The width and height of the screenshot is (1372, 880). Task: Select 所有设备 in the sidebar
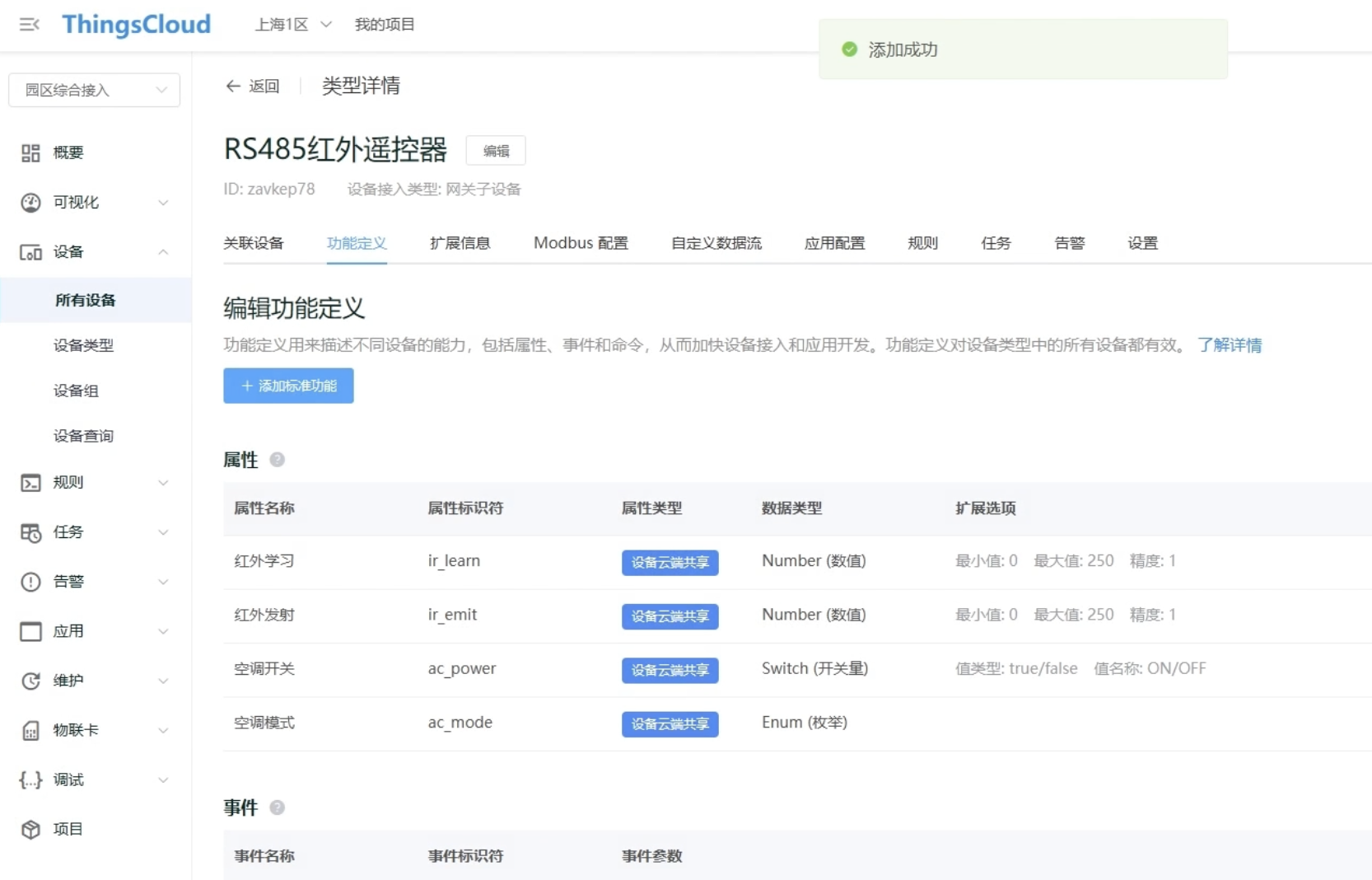tap(96, 300)
